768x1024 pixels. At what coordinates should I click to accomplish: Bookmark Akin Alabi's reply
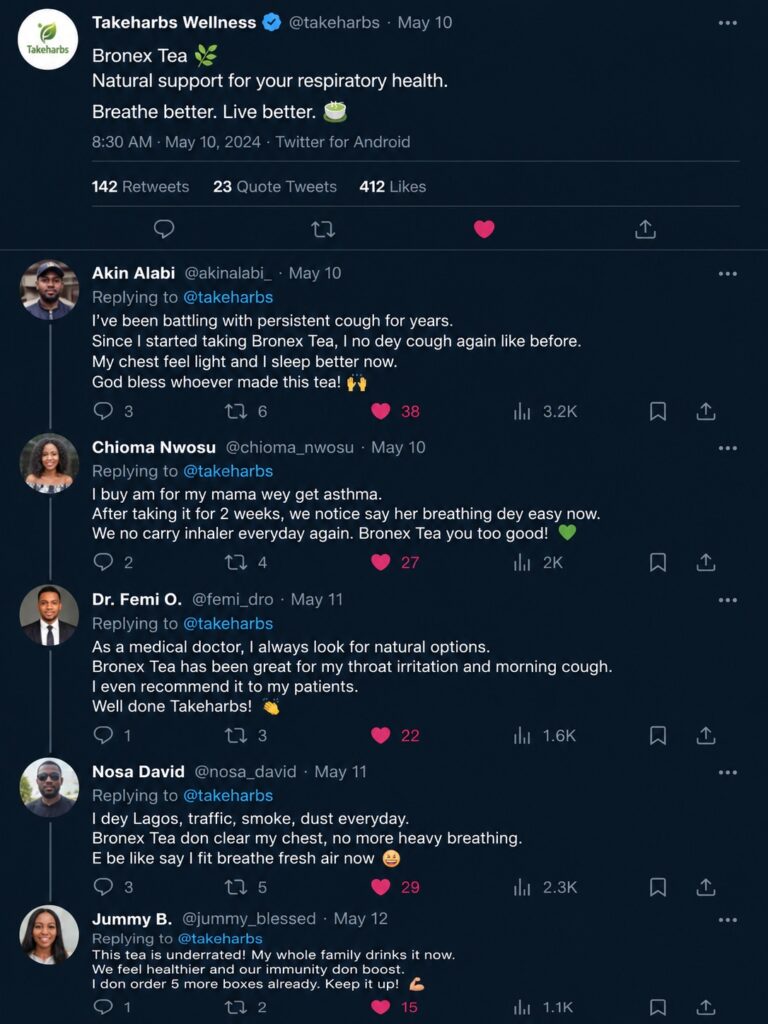658,411
